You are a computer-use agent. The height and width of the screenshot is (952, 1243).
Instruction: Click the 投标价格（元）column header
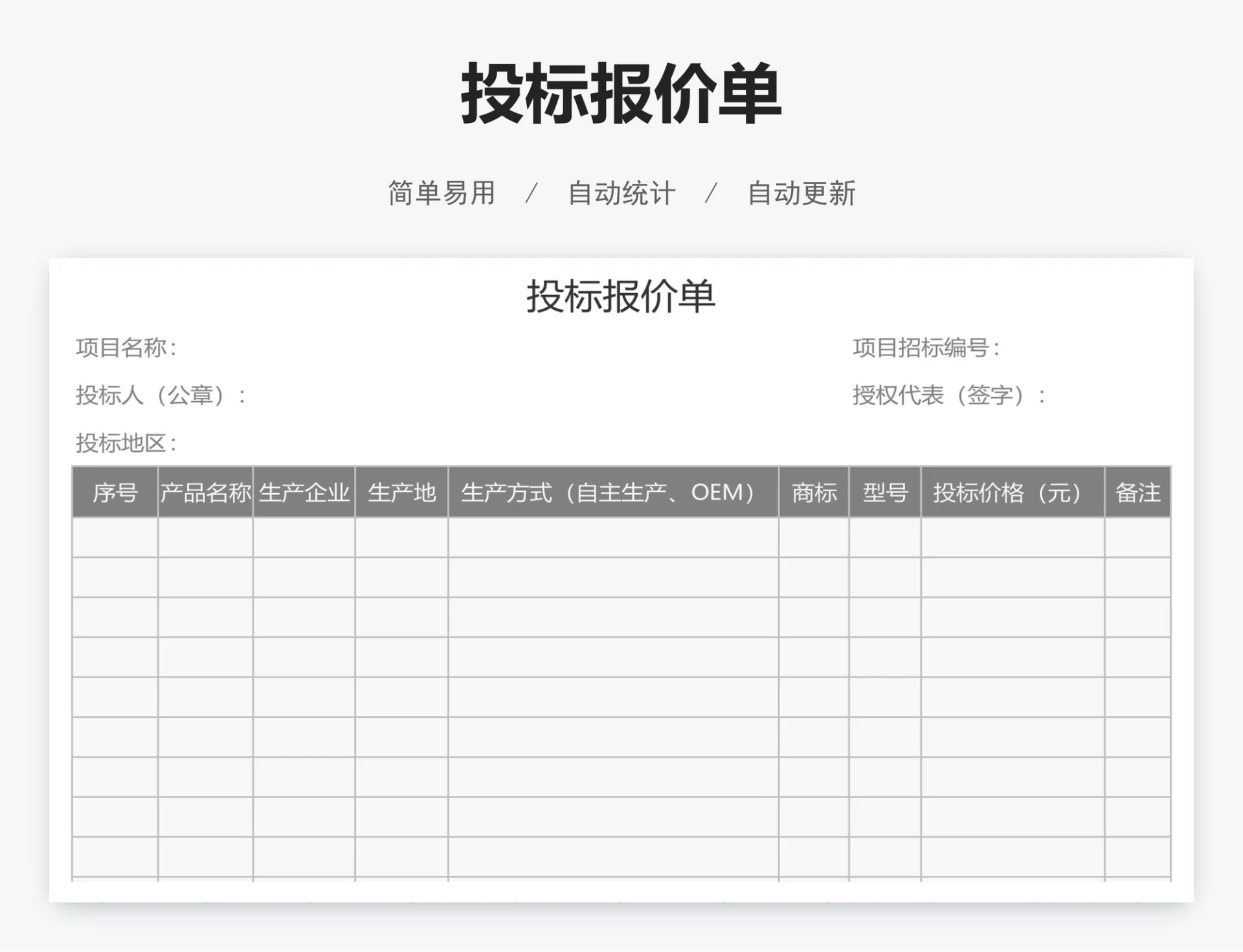(1012, 493)
